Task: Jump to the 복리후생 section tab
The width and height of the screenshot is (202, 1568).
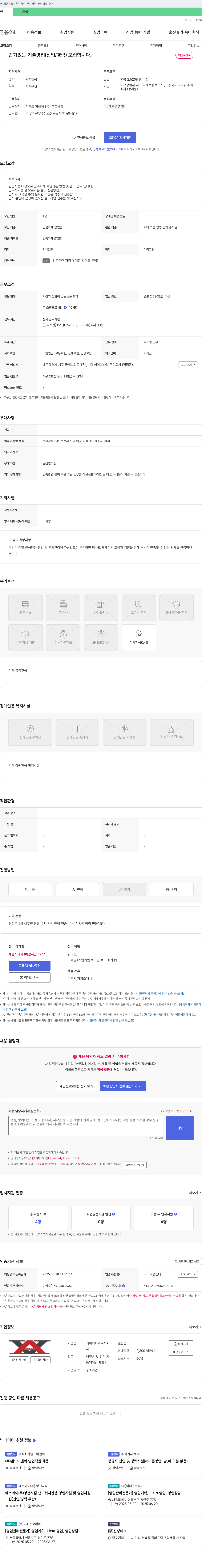Action: [x=118, y=46]
